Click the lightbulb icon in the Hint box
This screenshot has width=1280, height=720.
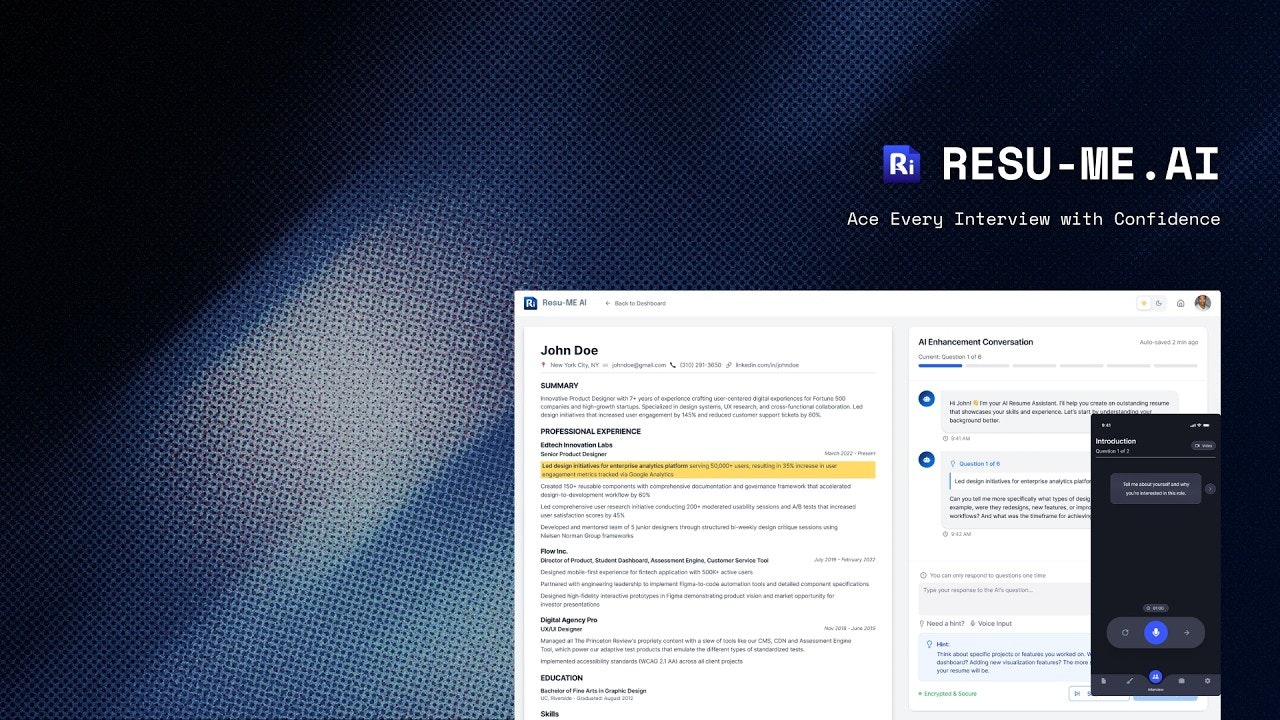coord(929,645)
